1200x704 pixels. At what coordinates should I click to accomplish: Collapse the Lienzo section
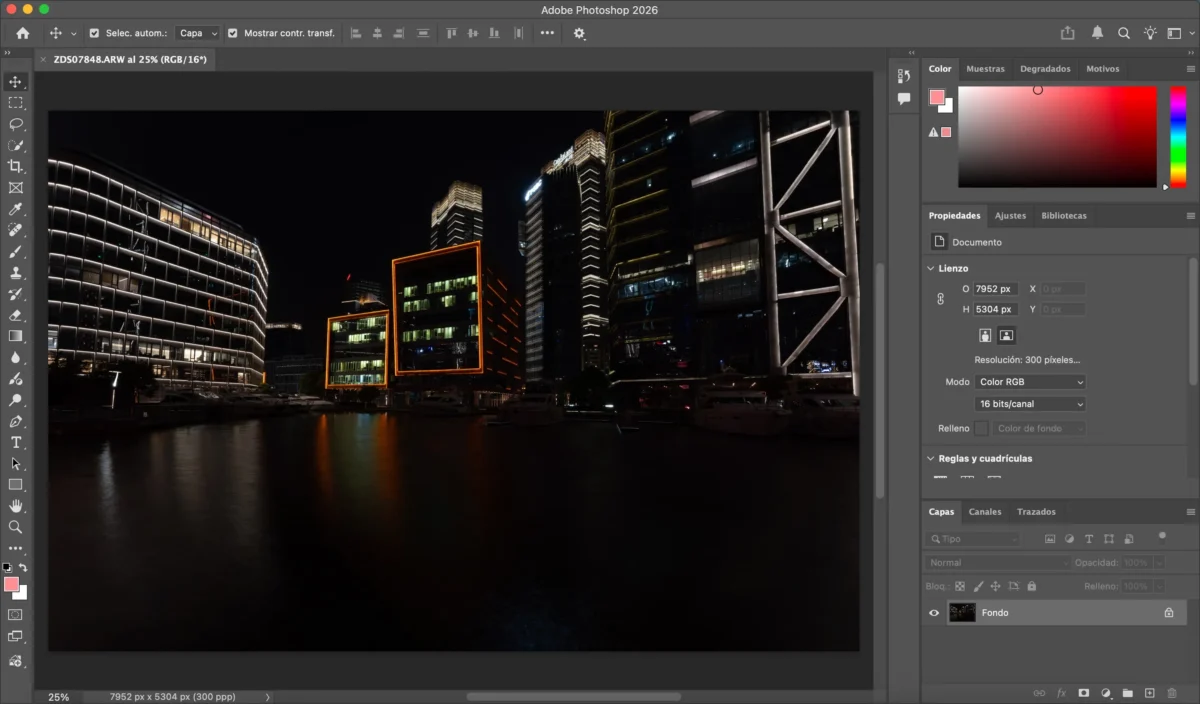(x=930, y=268)
